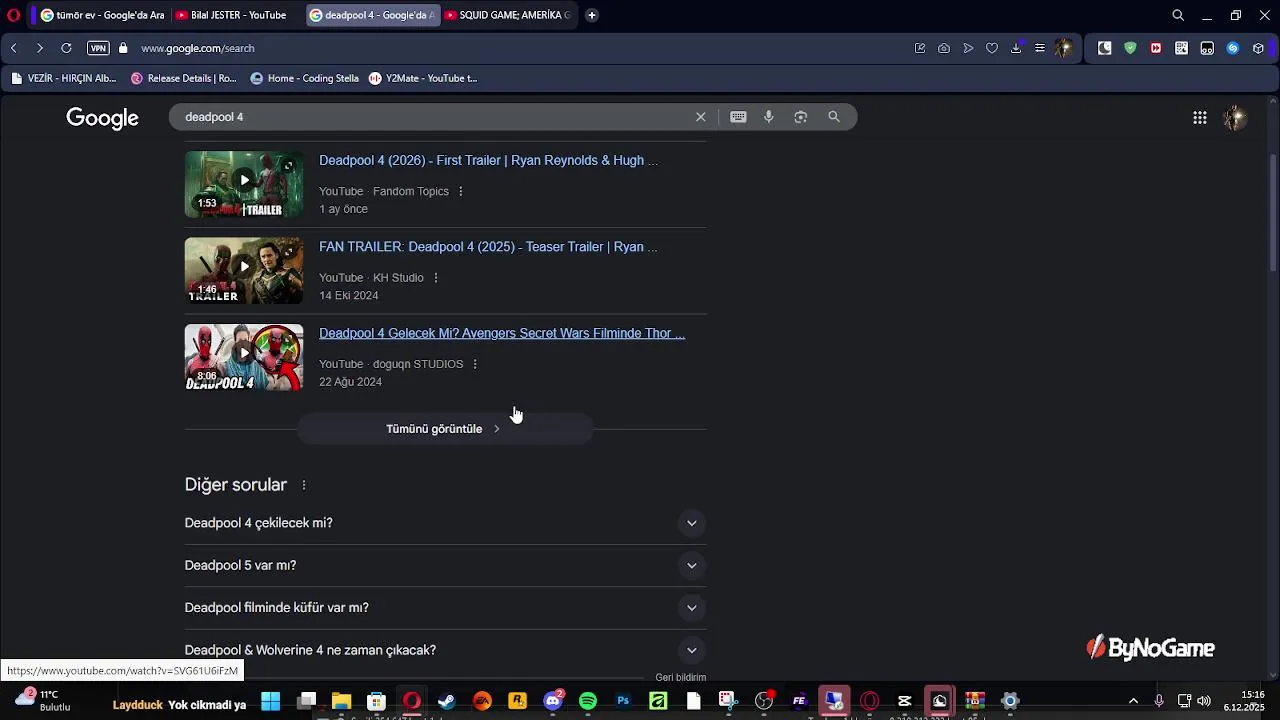Open Discord from the taskbar
Image resolution: width=1280 pixels, height=720 pixels.
pyautogui.click(x=553, y=701)
